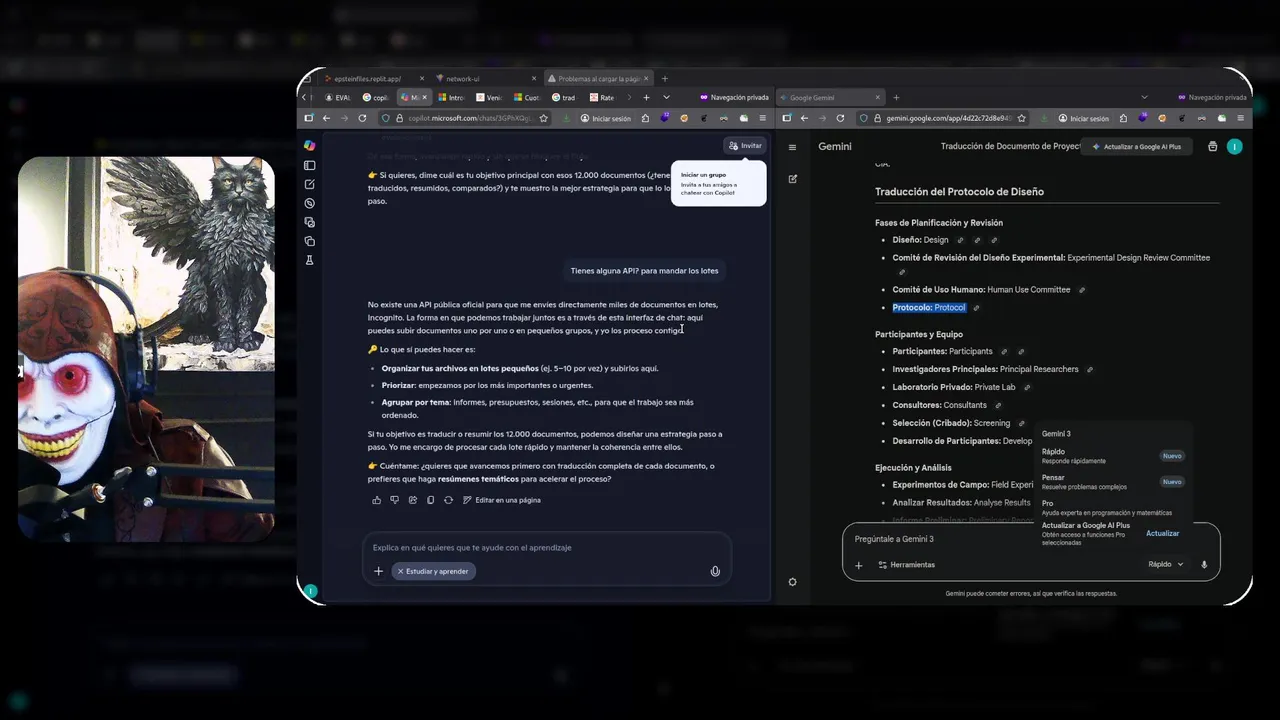Open Herramientas in Gemini prompt box

(x=906, y=565)
